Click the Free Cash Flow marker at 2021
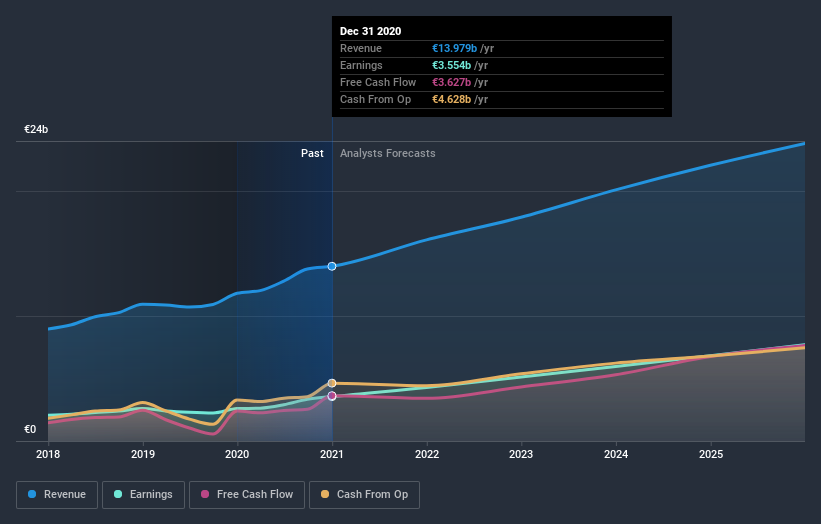 pos(332,396)
